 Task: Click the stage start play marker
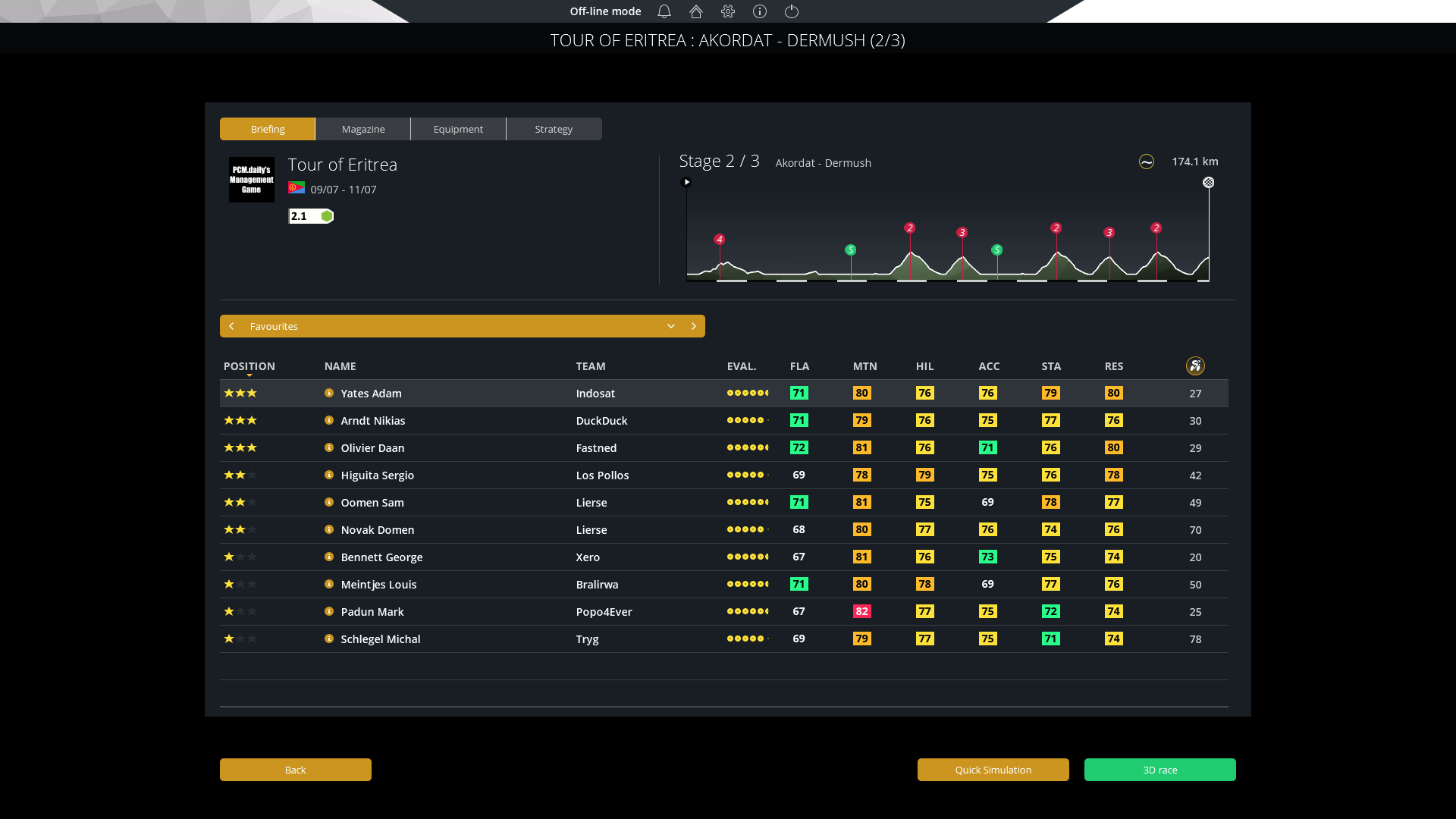coord(686,182)
